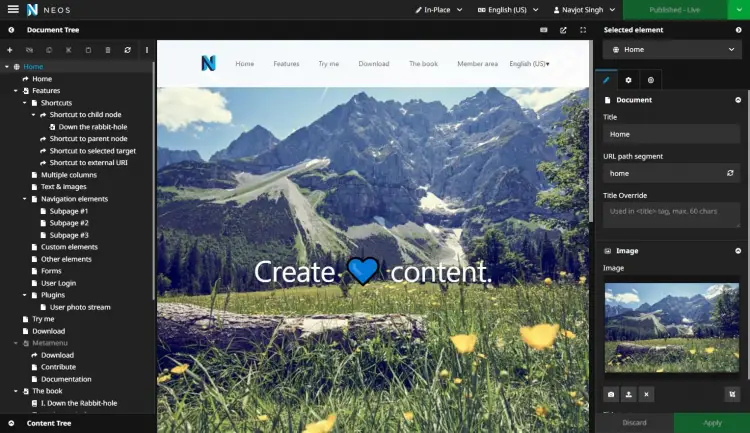Open the publish options dropdown arrow
Image resolution: width=750 pixels, height=433 pixels.
(x=739, y=10)
